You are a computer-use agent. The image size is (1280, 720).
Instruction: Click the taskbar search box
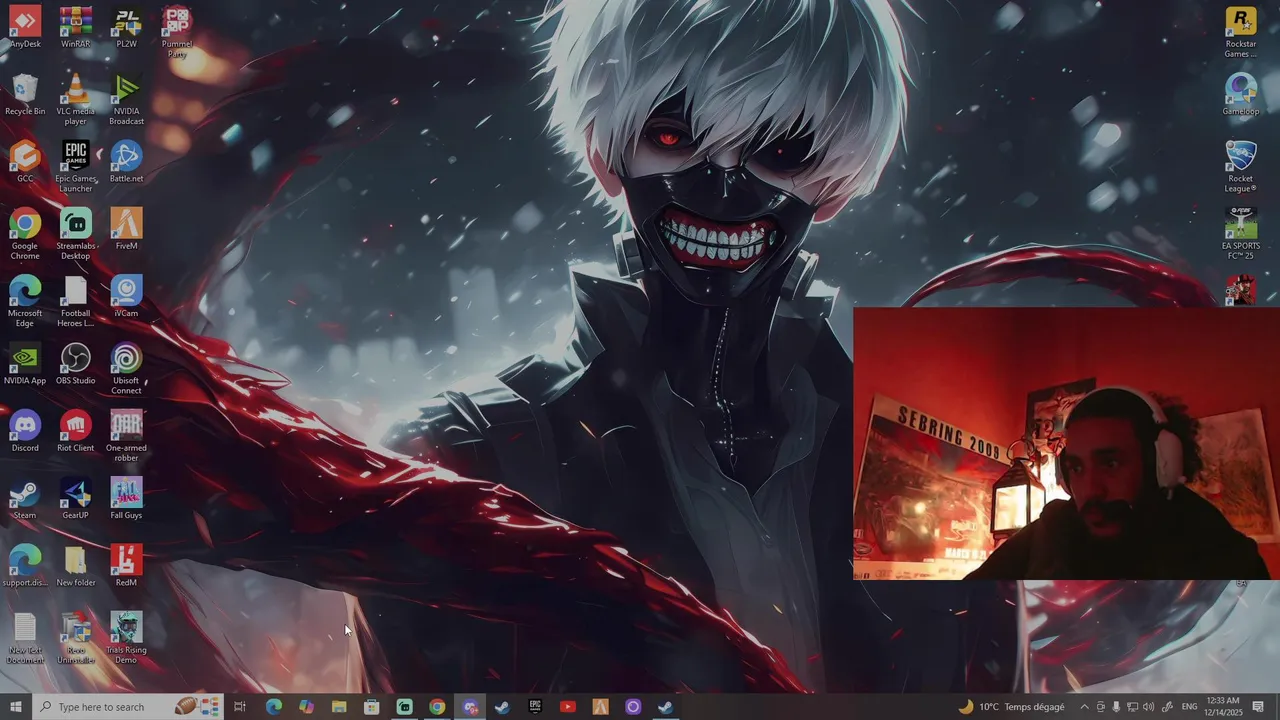pos(128,707)
